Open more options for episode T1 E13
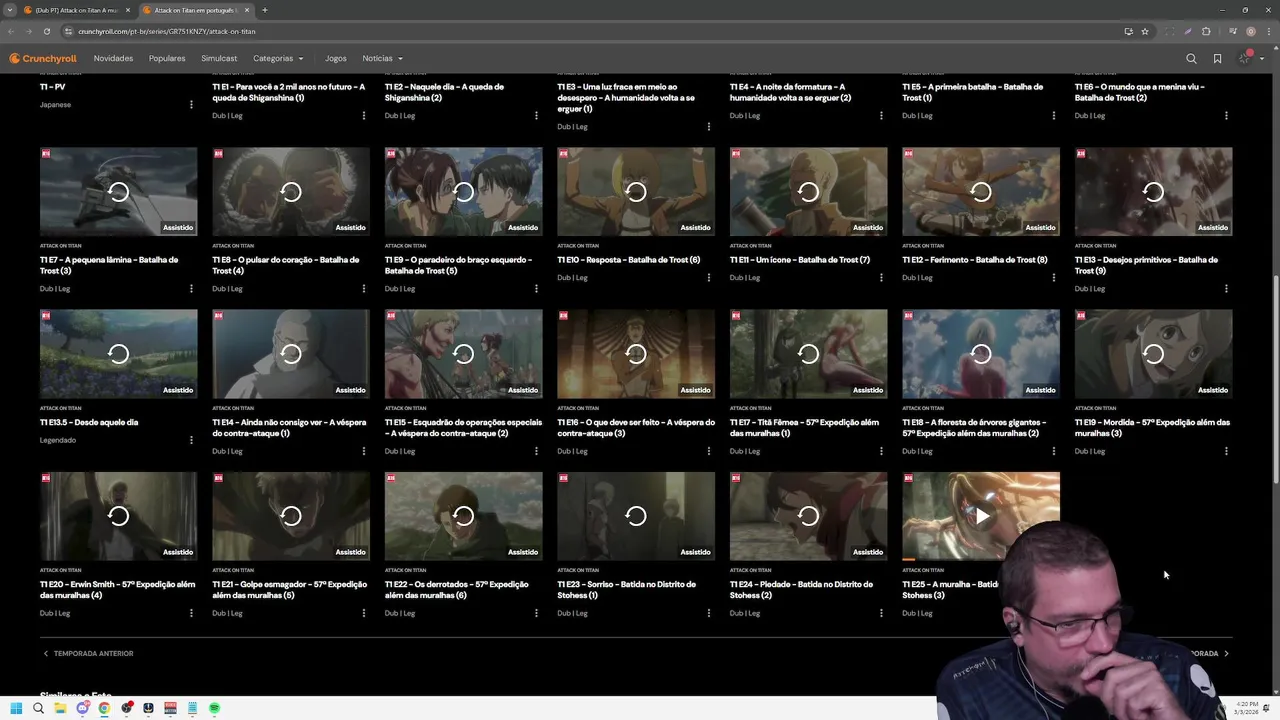 pyautogui.click(x=1226, y=288)
